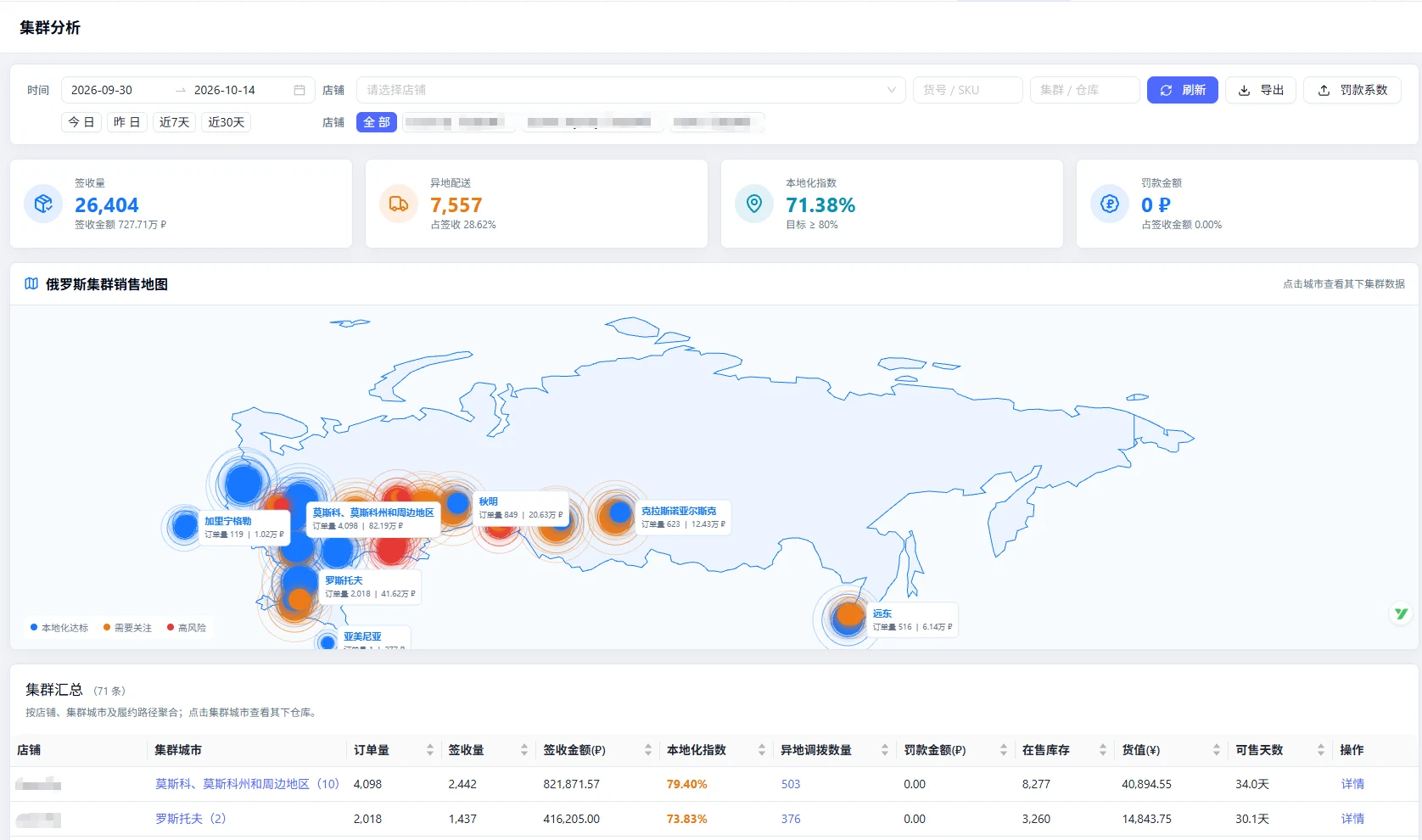Image resolution: width=1422 pixels, height=840 pixels.
Task: Click the 远东 map bubble label
Action: click(x=912, y=620)
